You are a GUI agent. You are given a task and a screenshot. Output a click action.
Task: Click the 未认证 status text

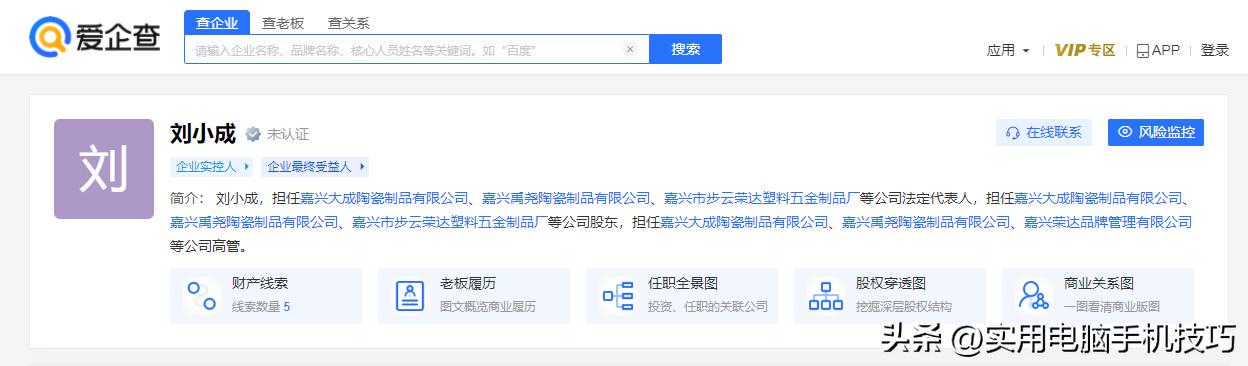(288, 134)
